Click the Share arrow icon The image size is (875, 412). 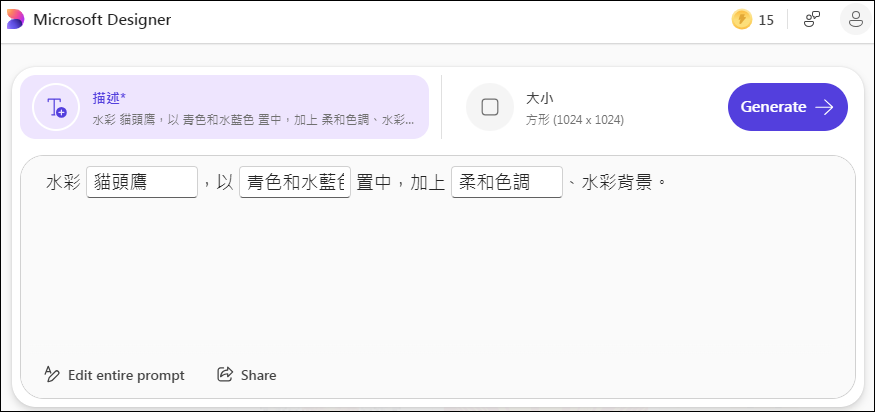tap(225, 374)
